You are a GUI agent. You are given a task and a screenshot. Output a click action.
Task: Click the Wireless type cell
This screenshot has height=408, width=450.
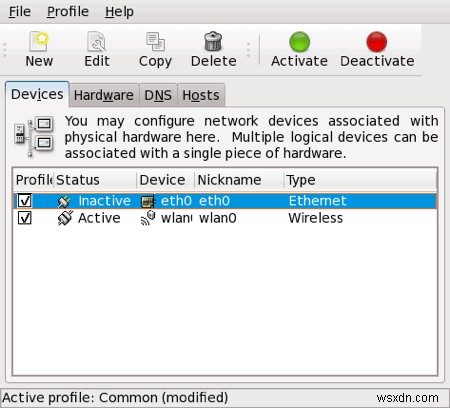click(315, 218)
